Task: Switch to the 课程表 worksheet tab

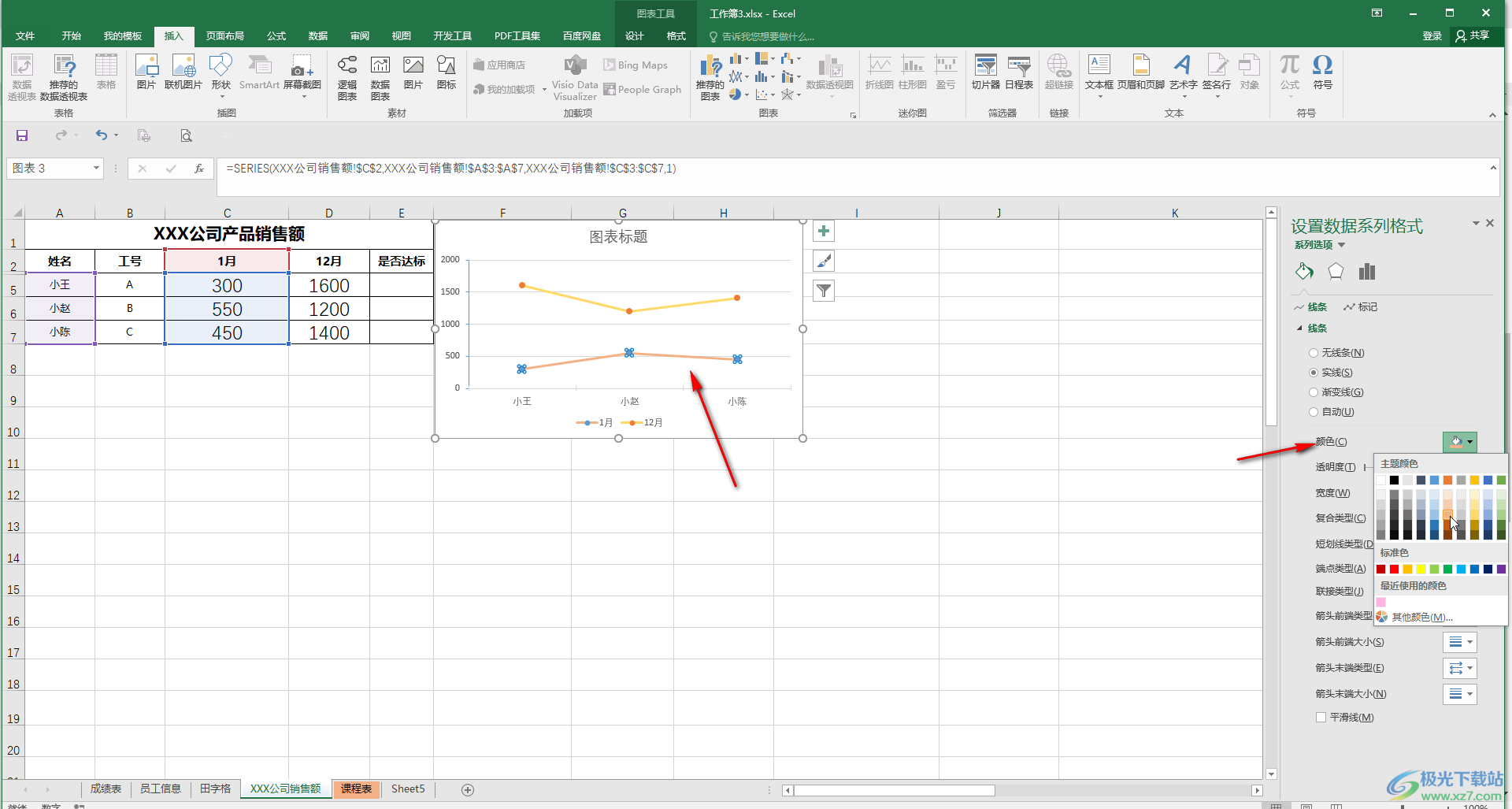Action: (x=357, y=789)
